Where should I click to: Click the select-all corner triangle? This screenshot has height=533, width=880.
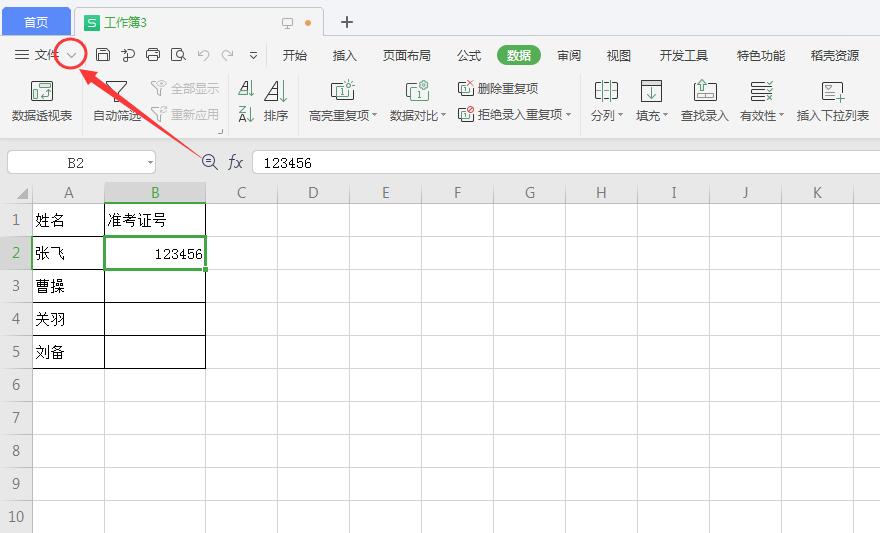pos(22,194)
